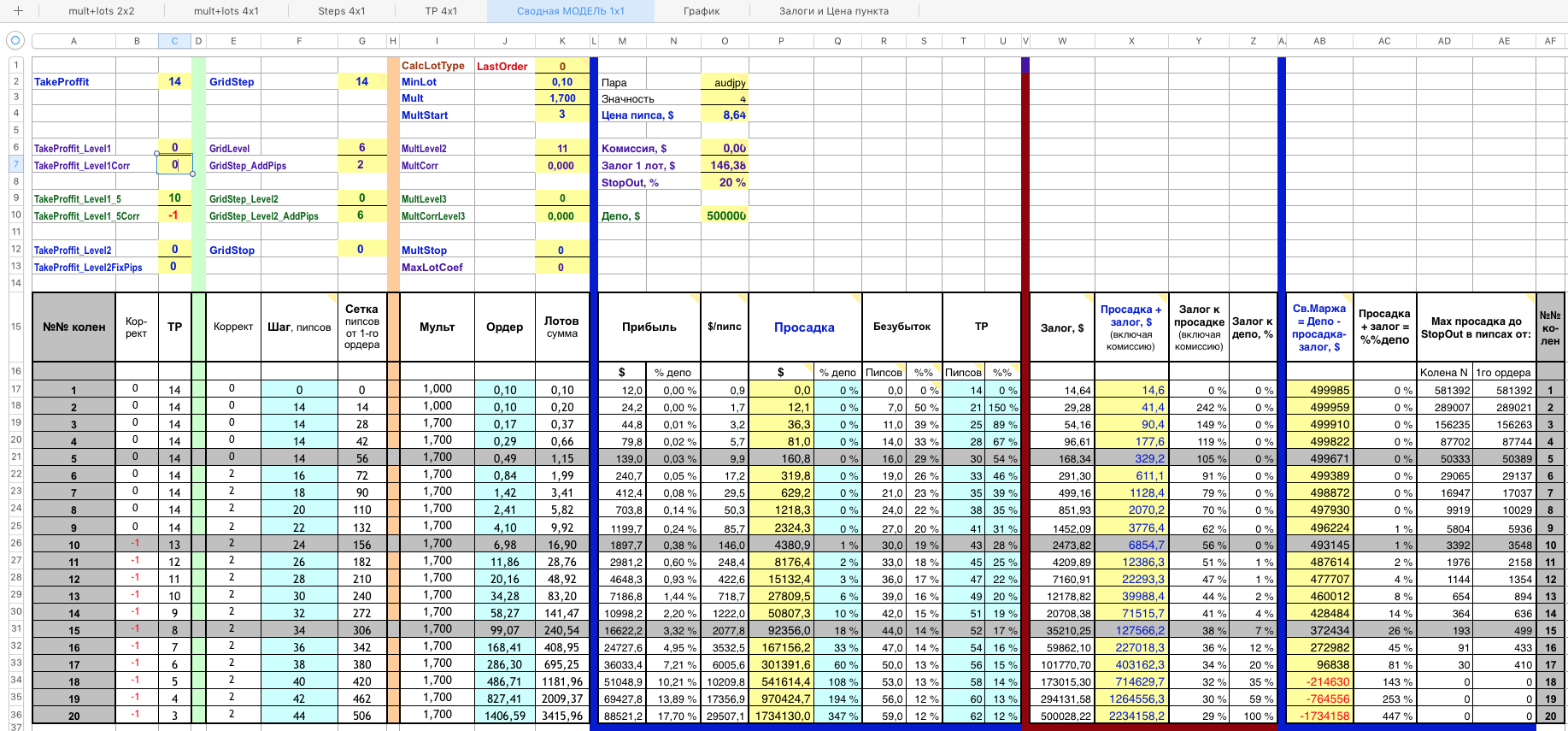This screenshot has width=1568, height=731.
Task: Select the Сводная МОДЕЛЬ 1x1 tab
Action: click(571, 11)
